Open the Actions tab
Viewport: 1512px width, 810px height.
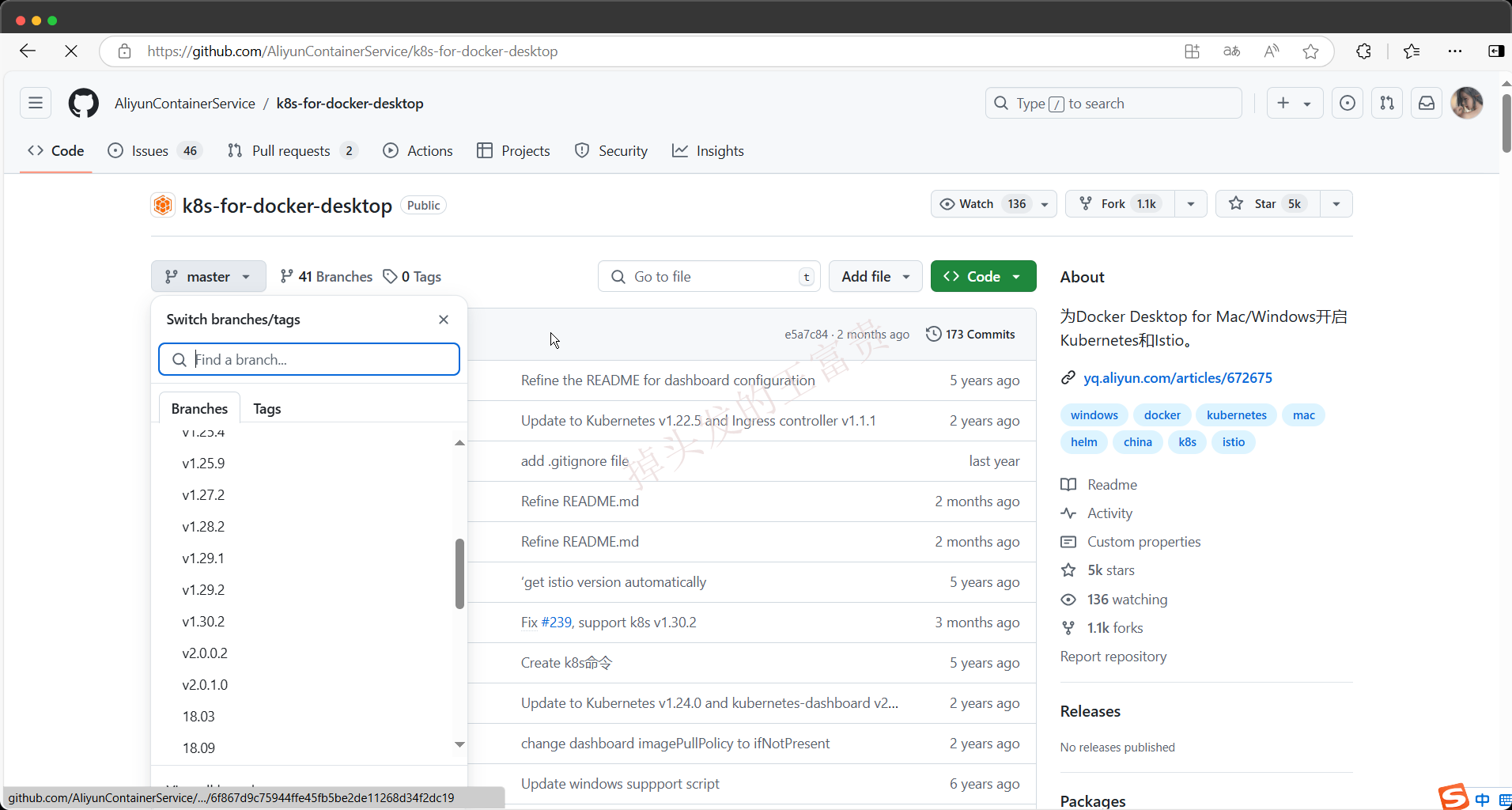(418, 151)
